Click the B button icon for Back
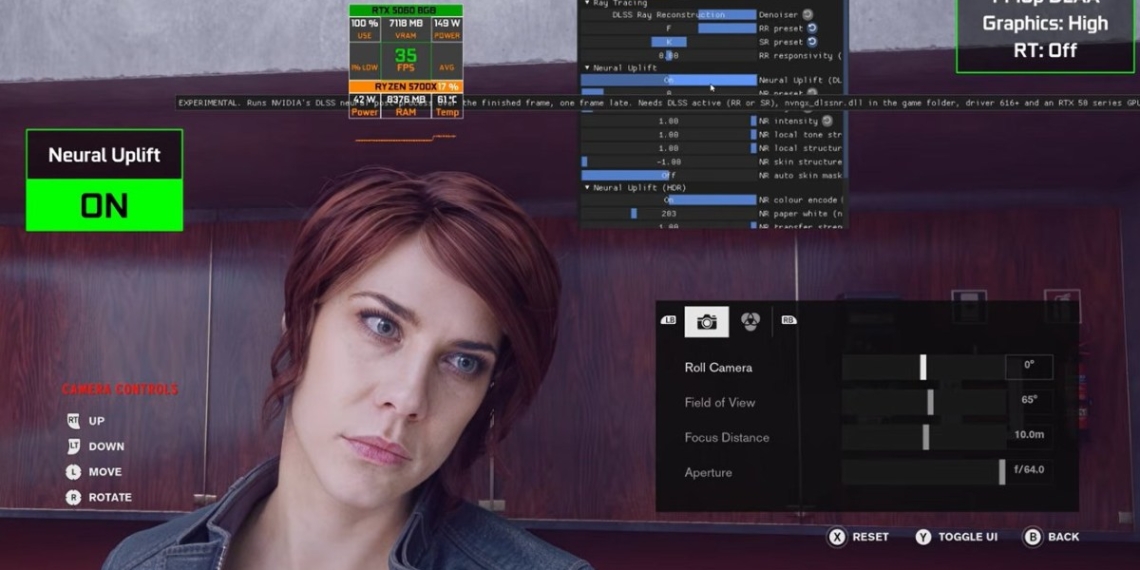 coord(1032,537)
